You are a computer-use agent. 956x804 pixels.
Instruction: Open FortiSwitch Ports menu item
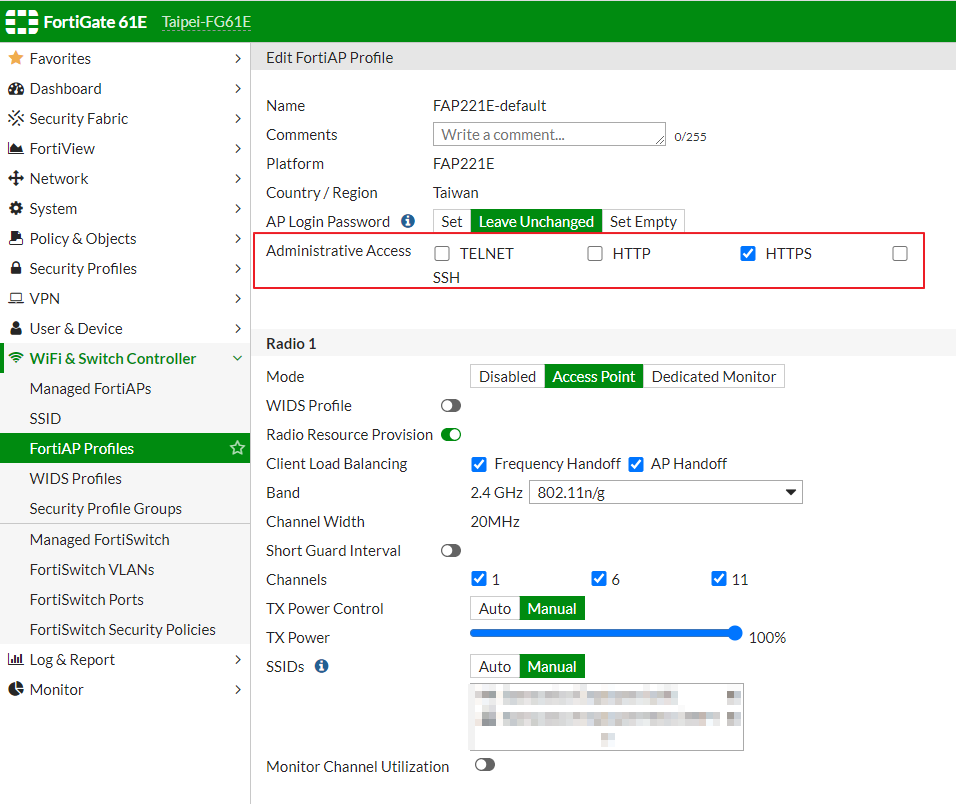[x=125, y=600]
